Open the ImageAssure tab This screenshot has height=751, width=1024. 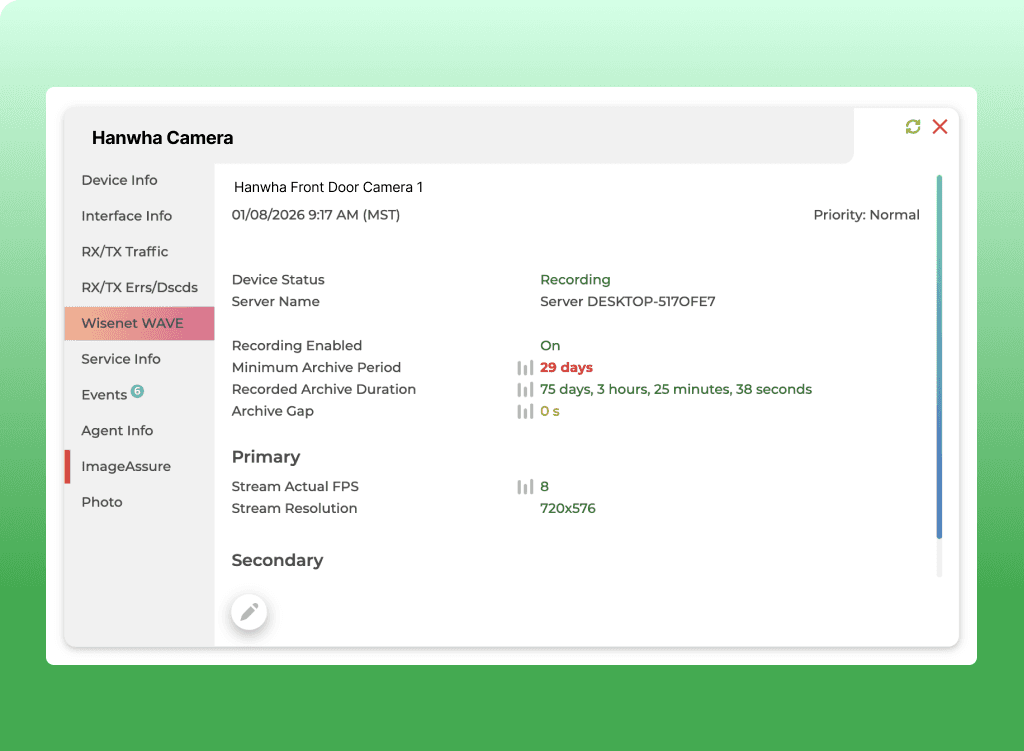(x=139, y=466)
